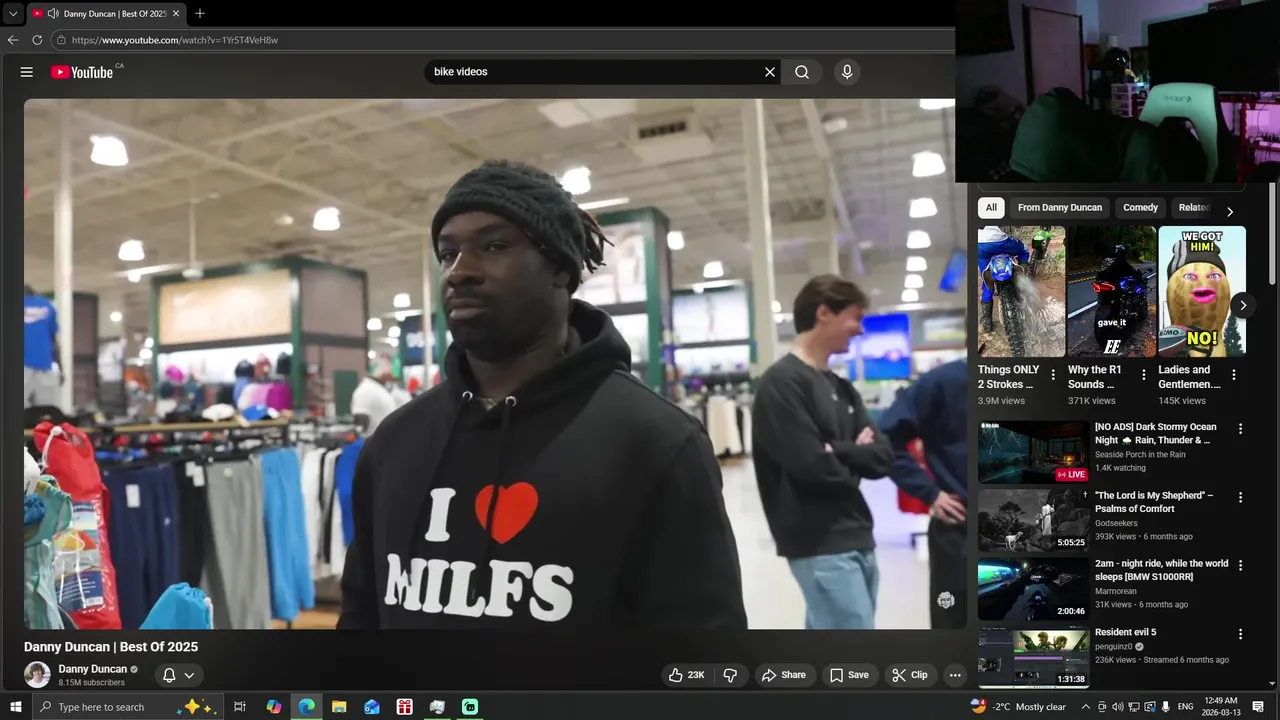Screen dimensions: 1280x720
Task: Open options for 'Why the R1 Sounds'
Action: click(1144, 375)
